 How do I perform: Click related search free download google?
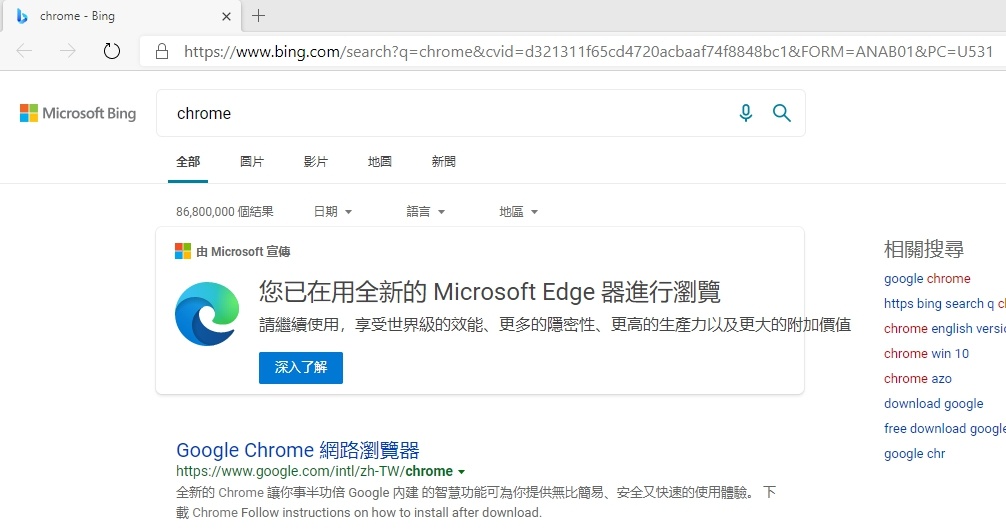pyautogui.click(x=944, y=429)
